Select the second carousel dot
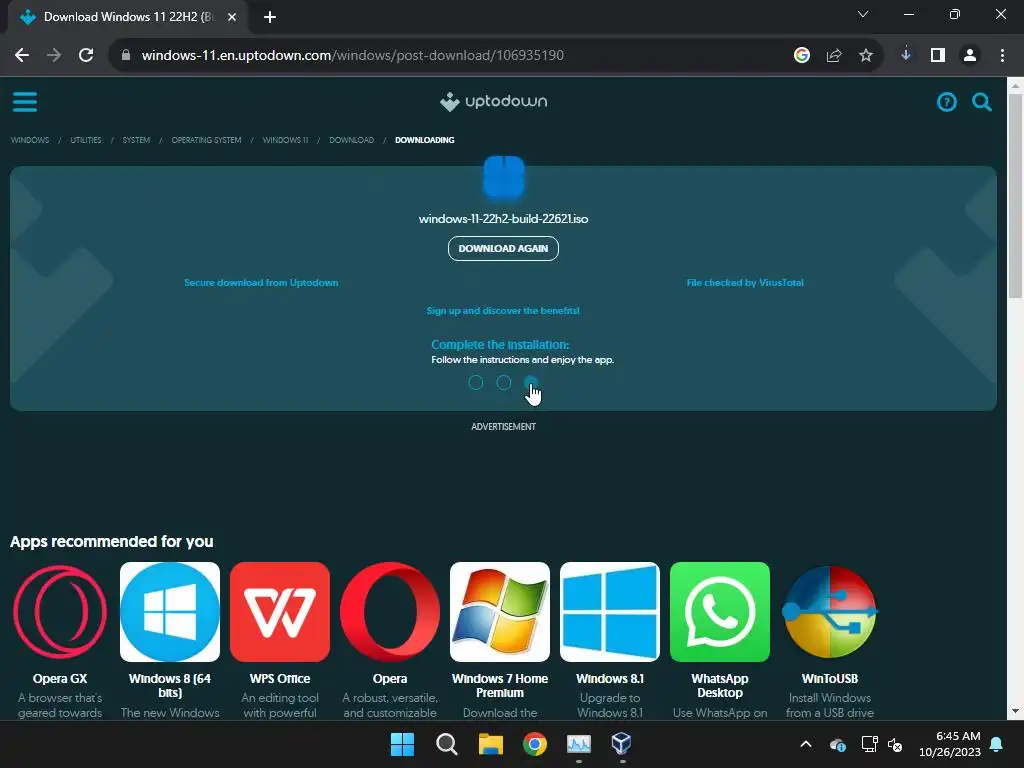This screenshot has width=1024, height=768. click(x=503, y=383)
